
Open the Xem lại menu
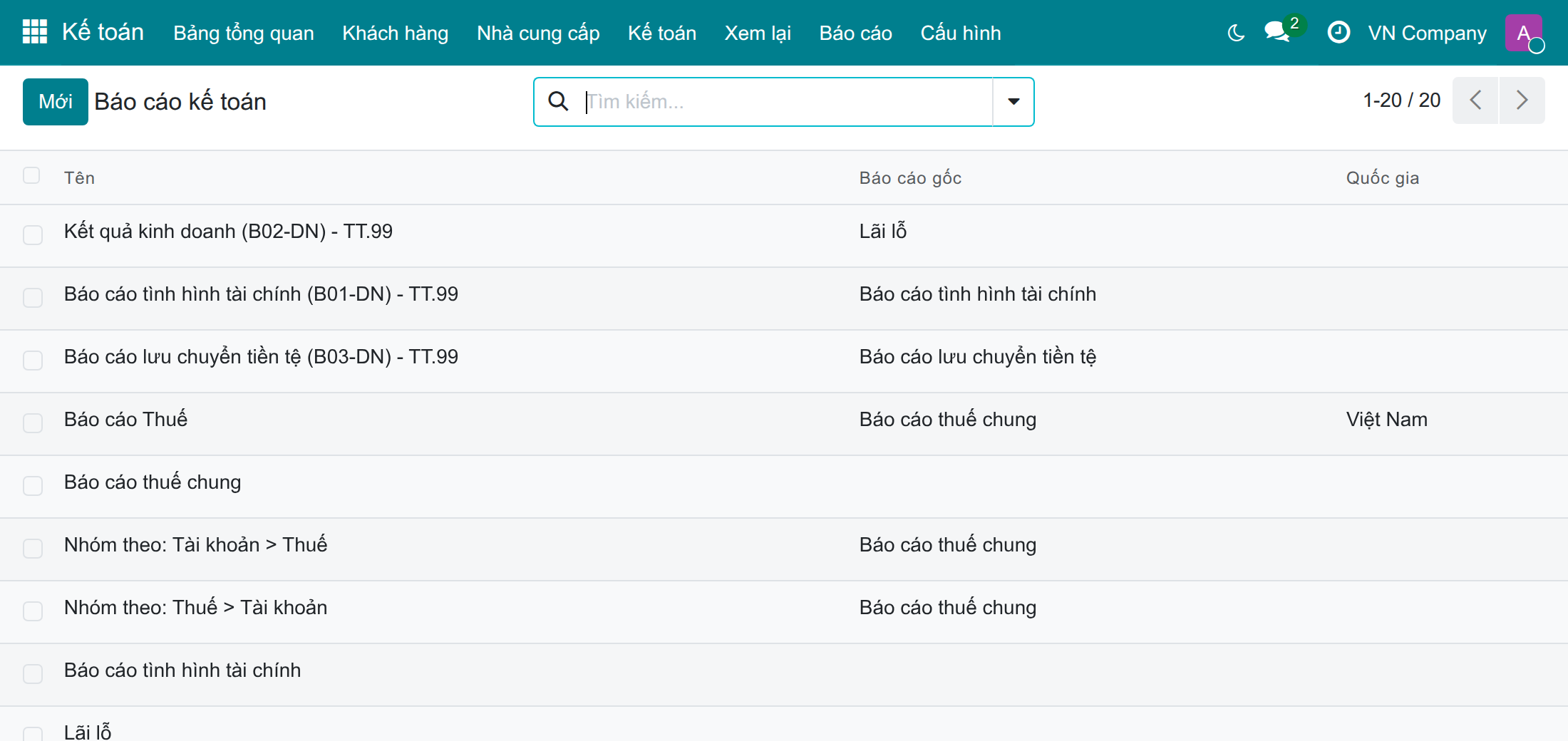pyautogui.click(x=758, y=33)
